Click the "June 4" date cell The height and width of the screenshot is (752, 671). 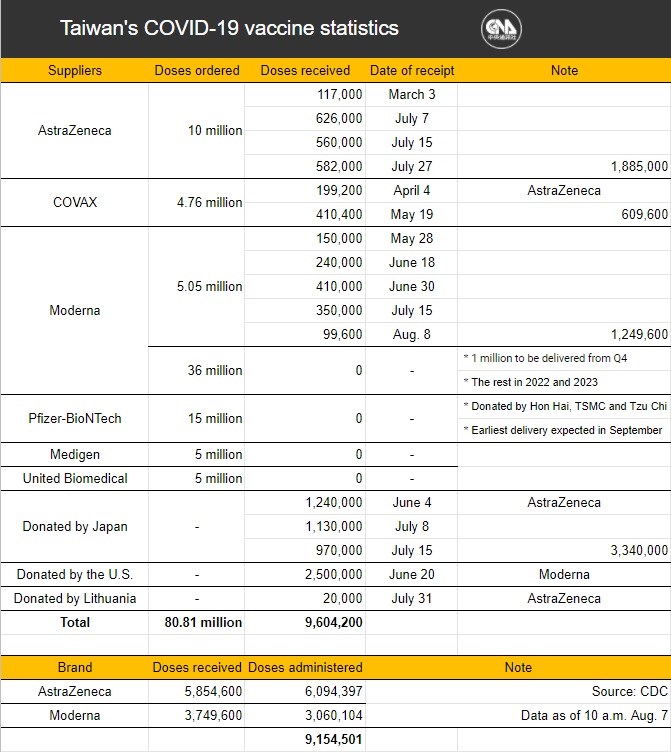point(412,502)
